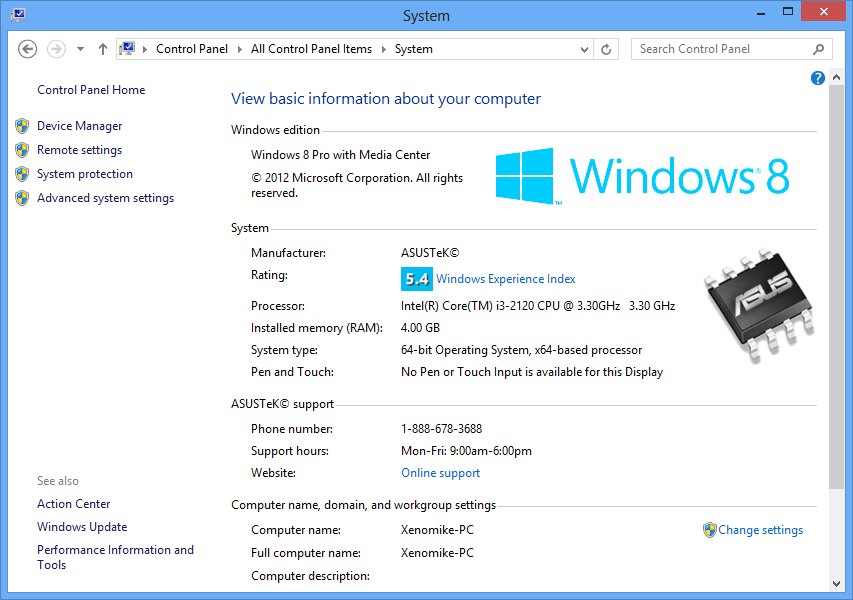Open Remote settings

tap(79, 150)
